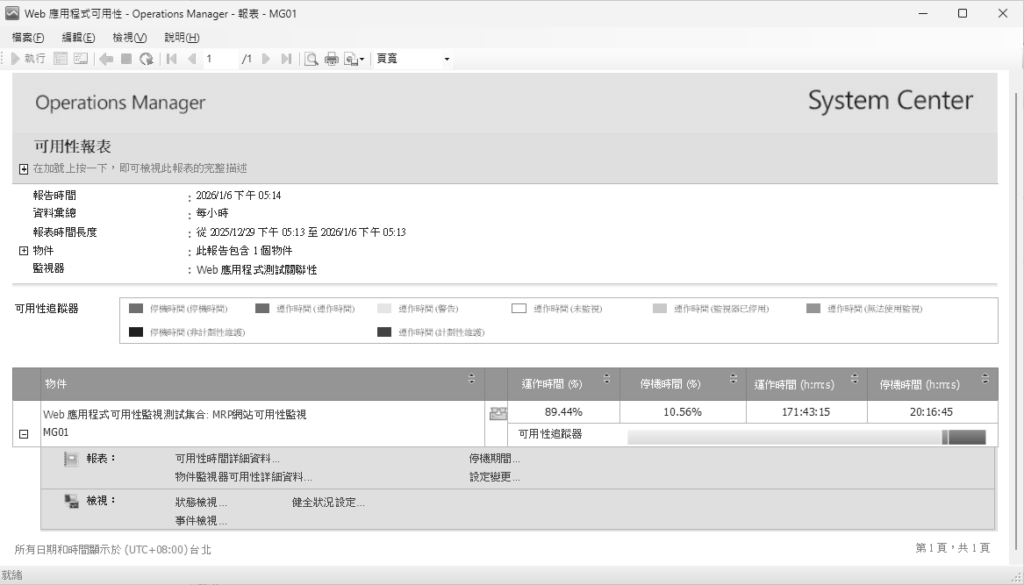Click the second view toggle icon beside 執行

coord(81,59)
